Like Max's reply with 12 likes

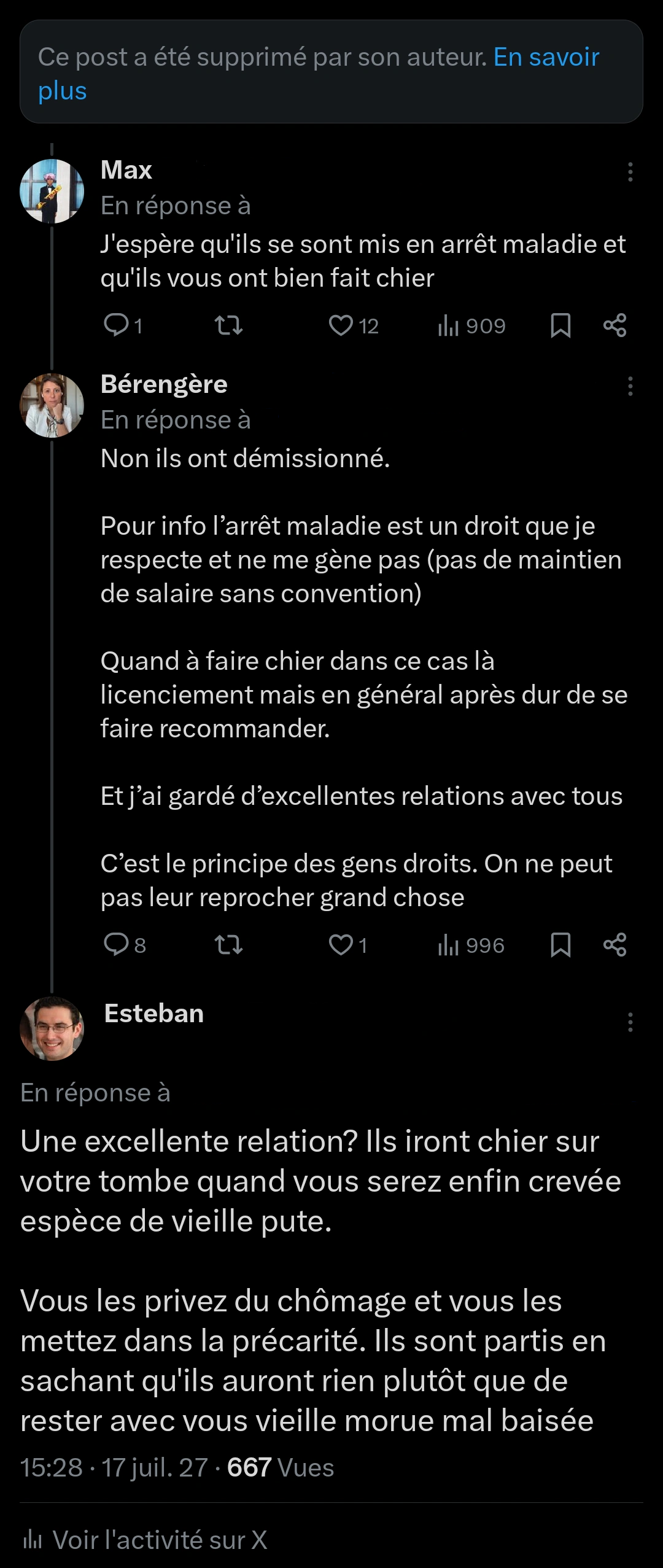[354, 325]
